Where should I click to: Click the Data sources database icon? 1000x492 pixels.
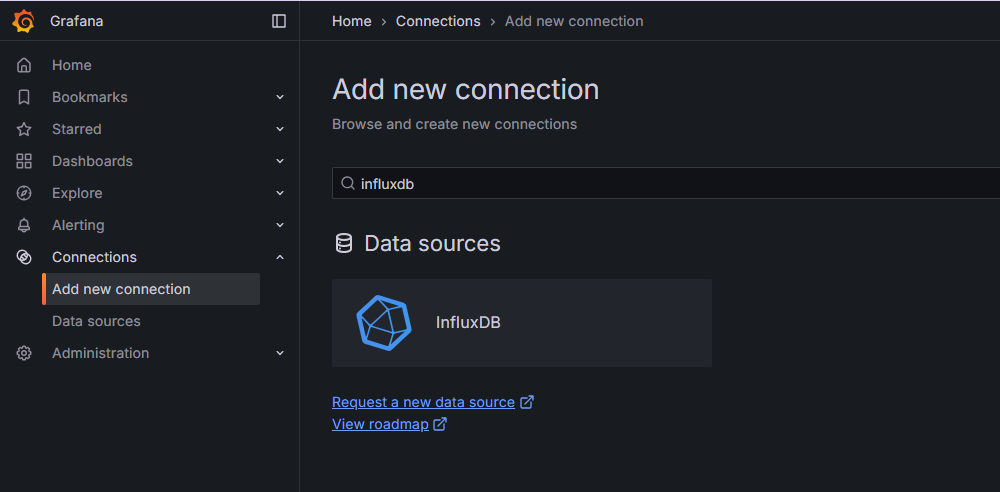(344, 243)
